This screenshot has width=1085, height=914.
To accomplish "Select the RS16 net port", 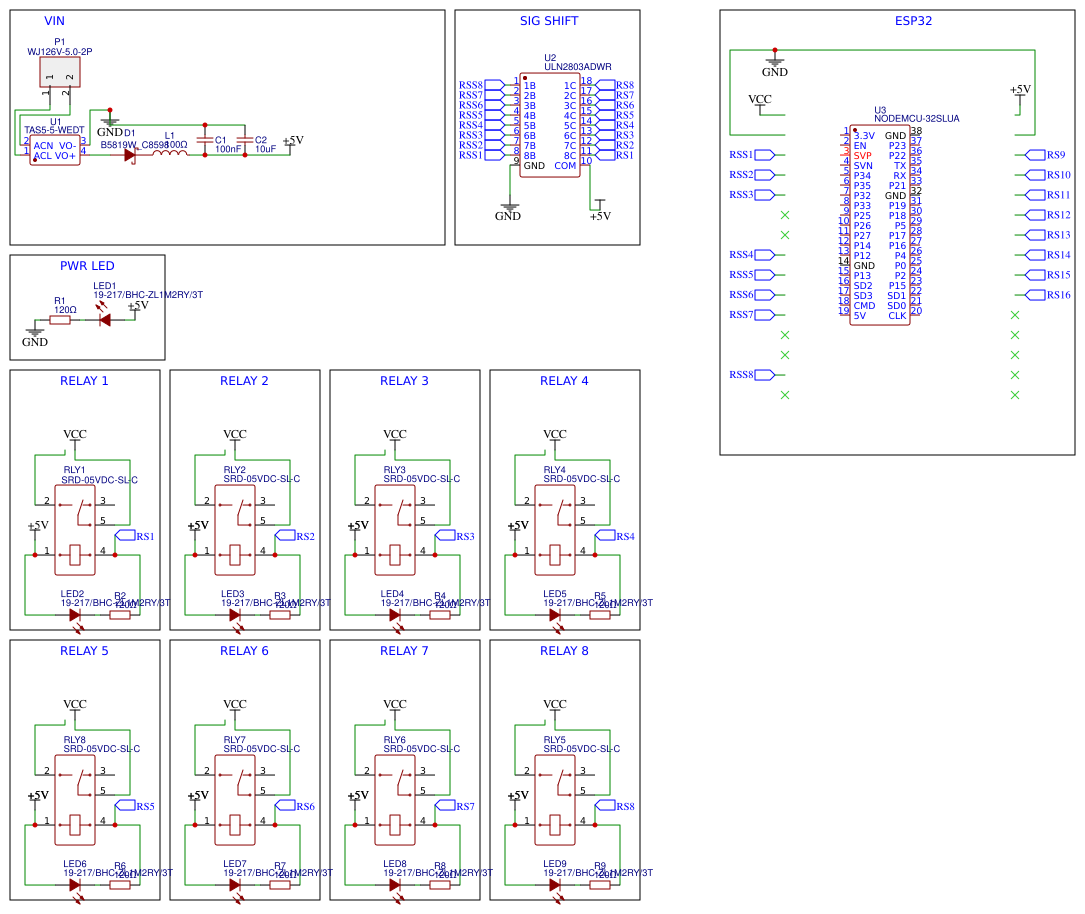I will 1047,295.
